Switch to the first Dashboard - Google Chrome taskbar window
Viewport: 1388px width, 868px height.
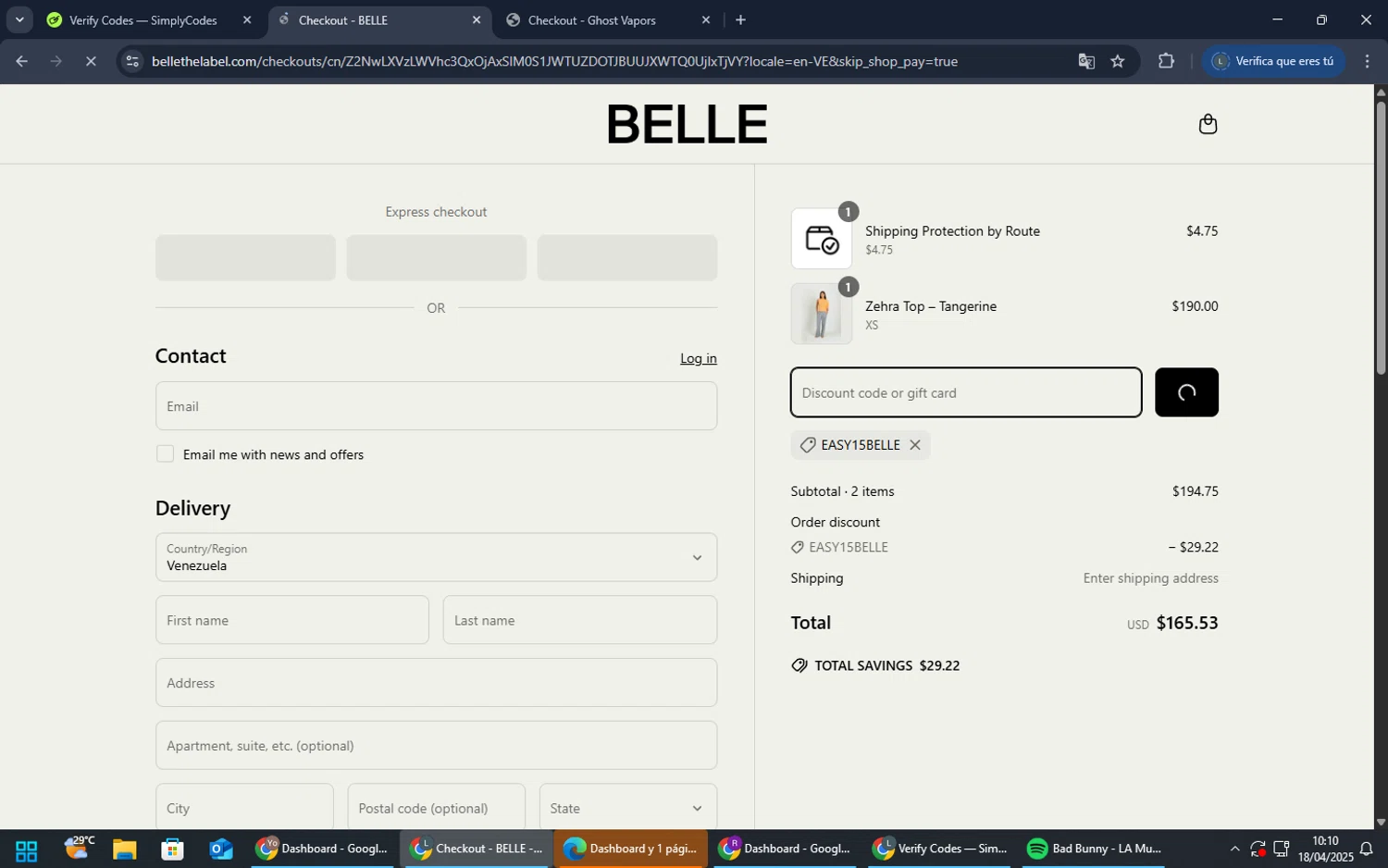pos(323,849)
